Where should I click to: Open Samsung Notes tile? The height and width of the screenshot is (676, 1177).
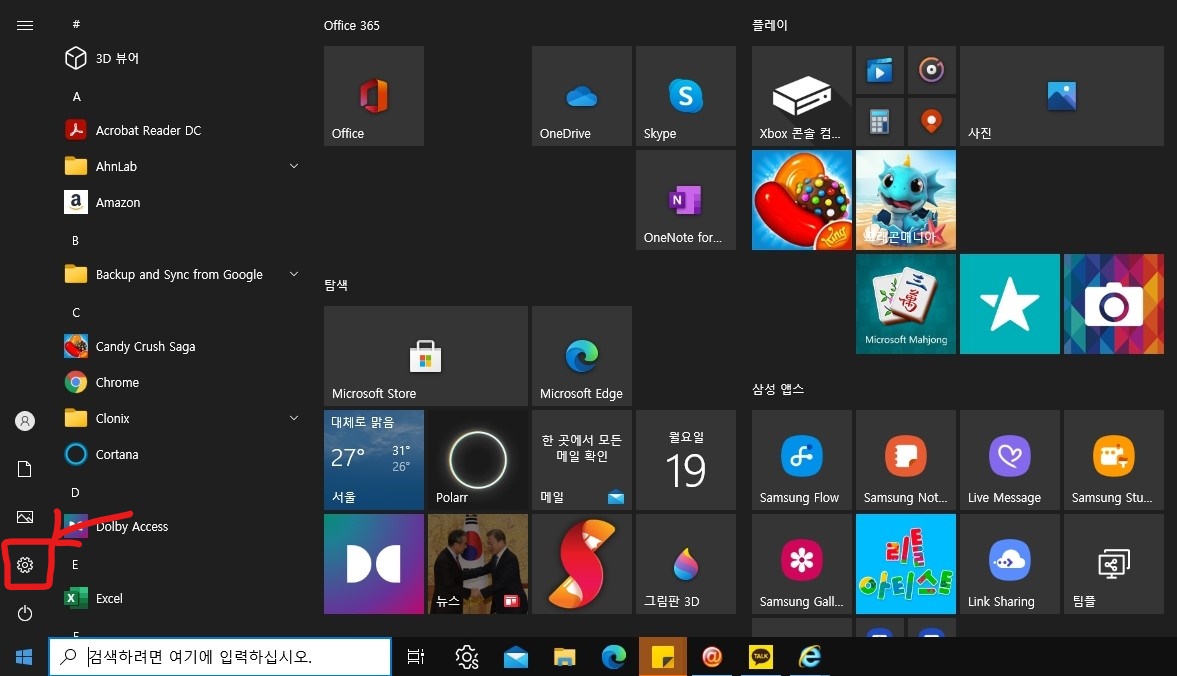[x=906, y=460]
